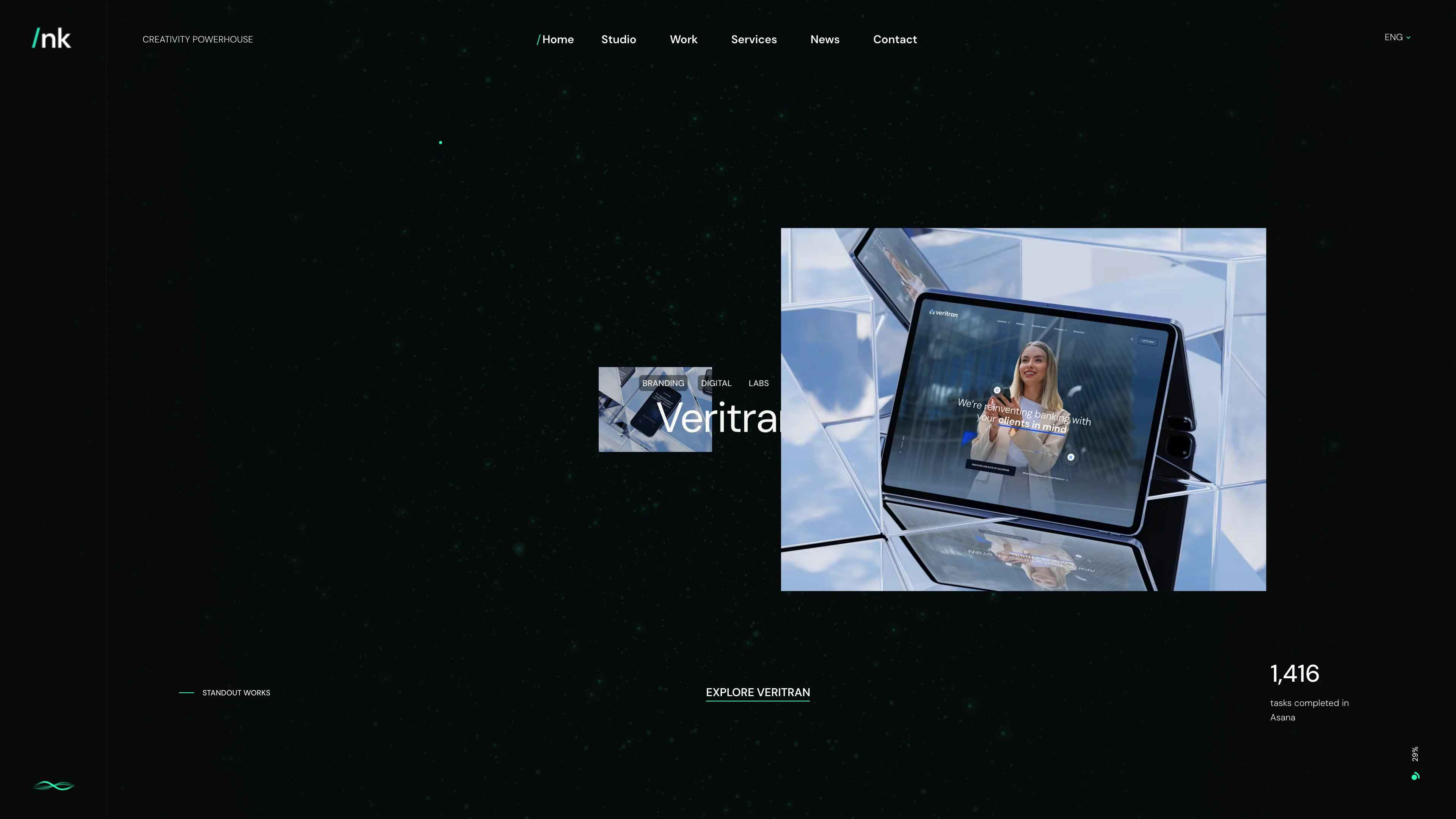This screenshot has width=1456, height=819.
Task: Click the Veritran project title
Action: point(719,418)
